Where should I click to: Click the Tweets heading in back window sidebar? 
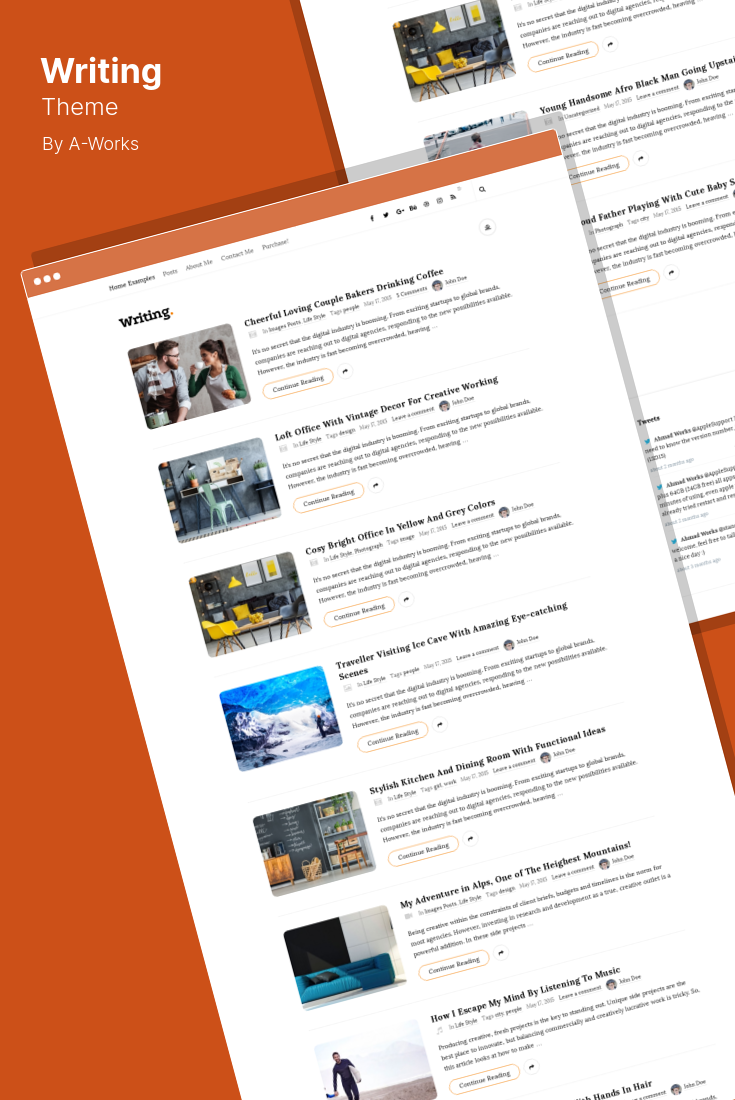click(648, 420)
